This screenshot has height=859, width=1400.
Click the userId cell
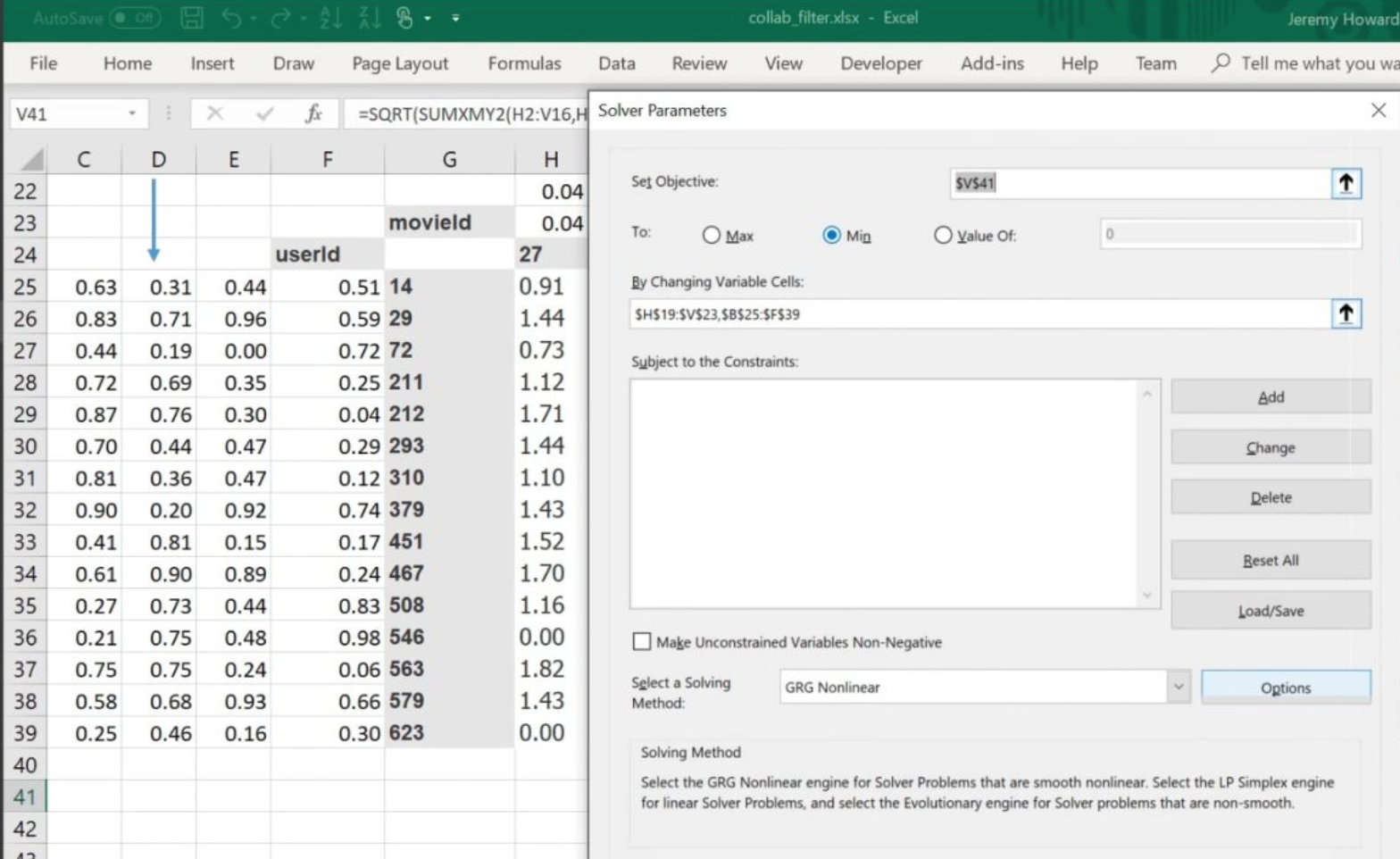point(327,254)
